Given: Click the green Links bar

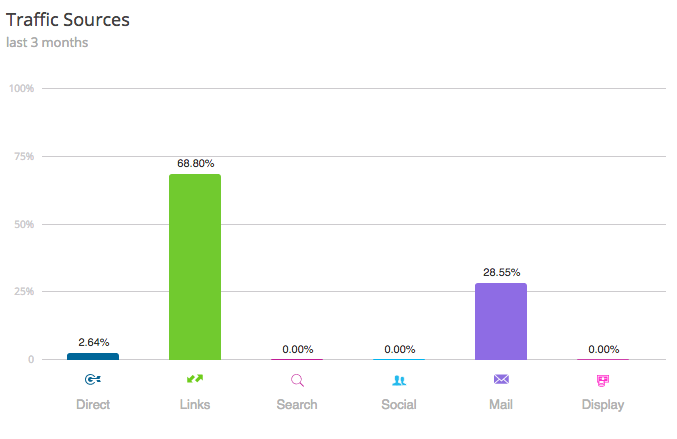Looking at the screenshot, I should click(x=195, y=267).
